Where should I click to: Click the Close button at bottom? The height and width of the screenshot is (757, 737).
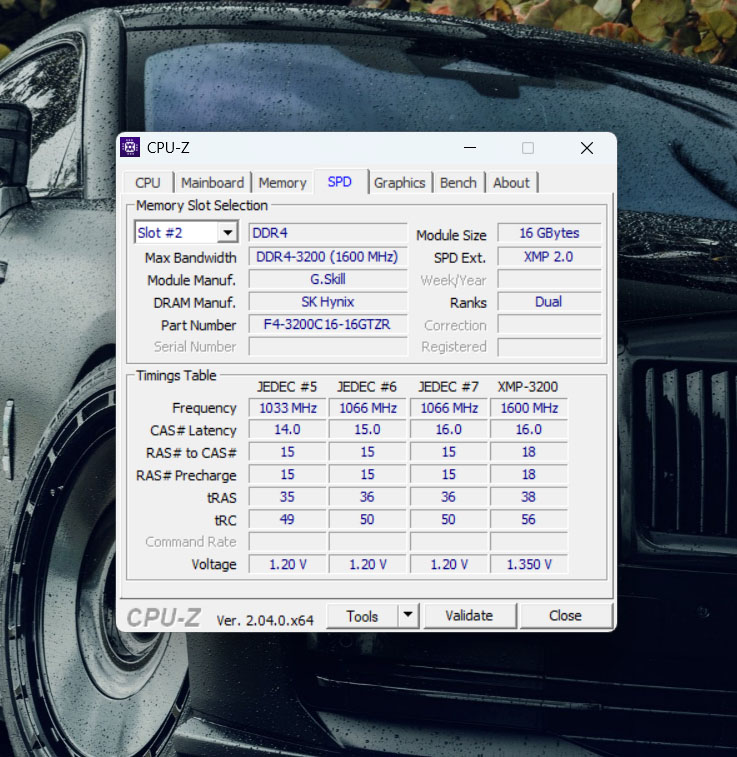[x=565, y=616]
